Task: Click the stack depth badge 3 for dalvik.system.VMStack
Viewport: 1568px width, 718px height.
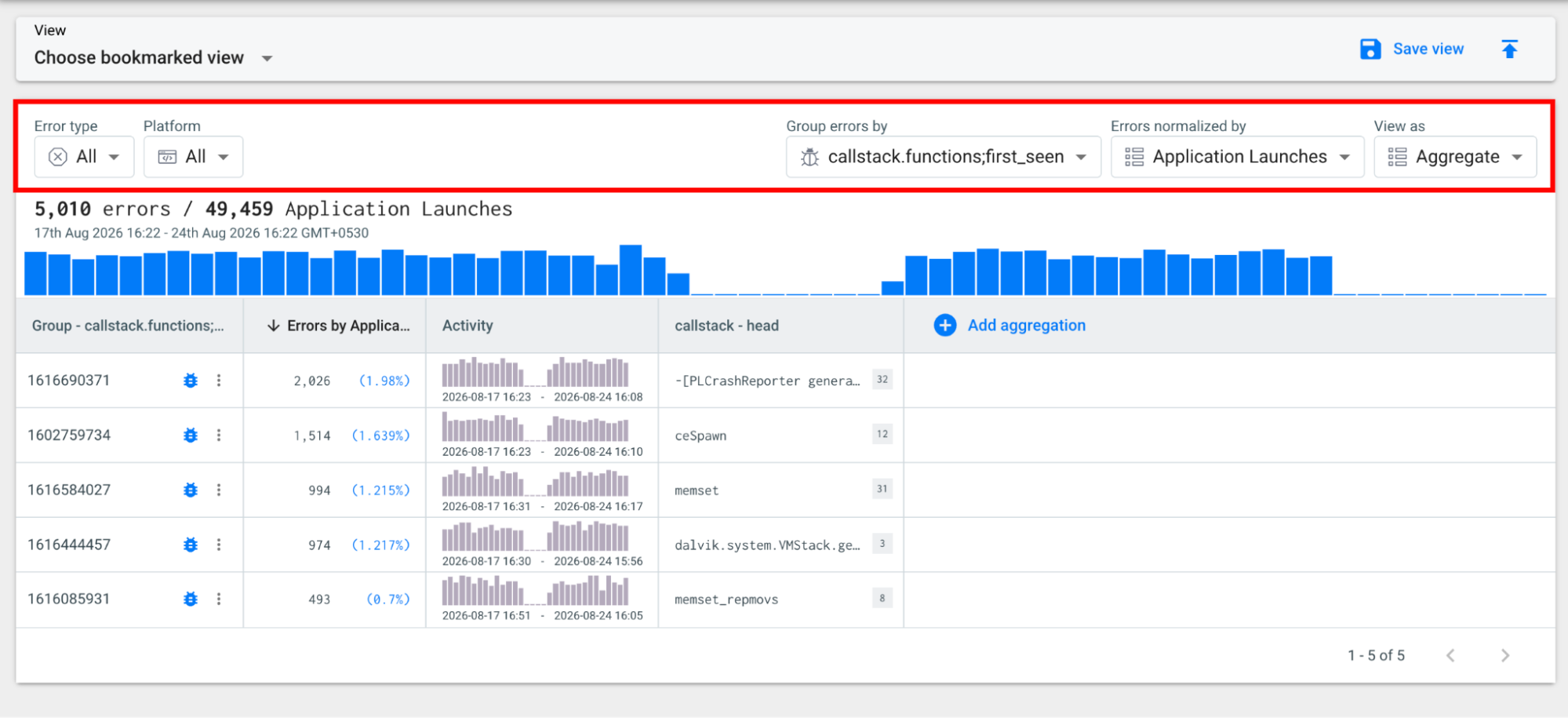Action: [x=882, y=544]
